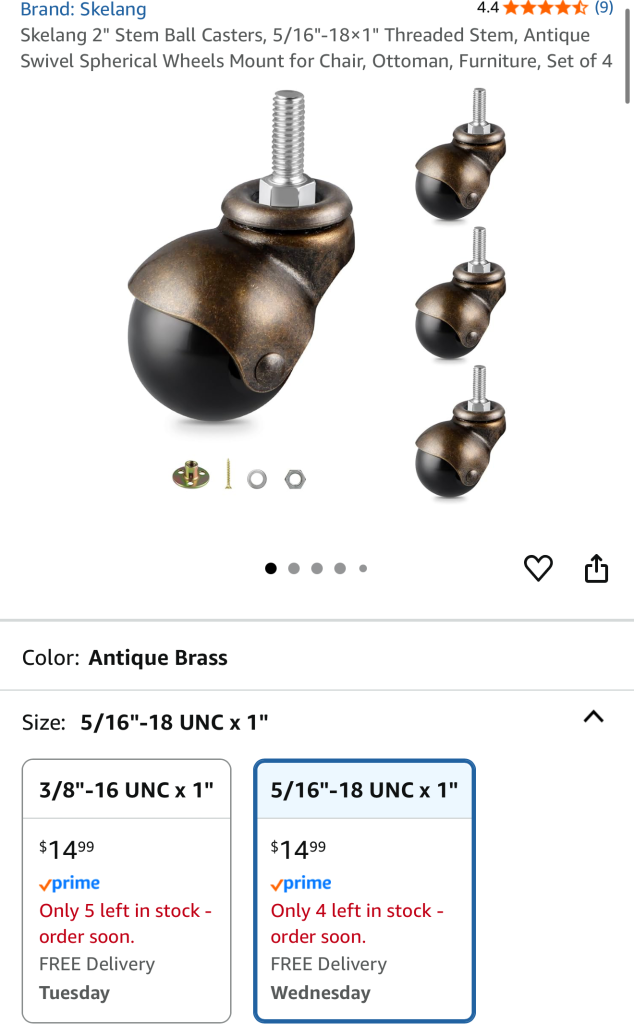Collapse the Size options chevron
Screen dimensions: 634x1024
click(x=594, y=717)
